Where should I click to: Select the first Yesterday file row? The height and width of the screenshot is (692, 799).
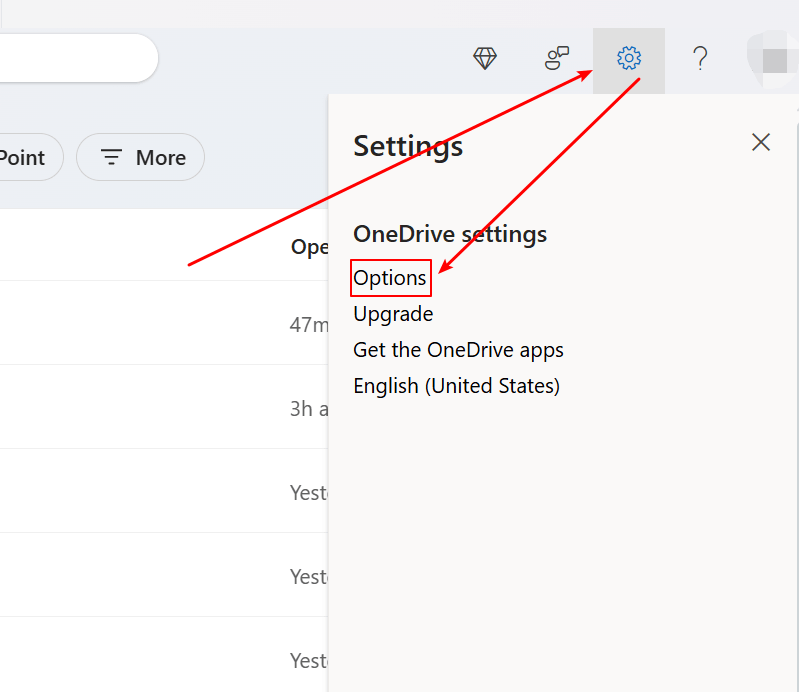(x=164, y=491)
